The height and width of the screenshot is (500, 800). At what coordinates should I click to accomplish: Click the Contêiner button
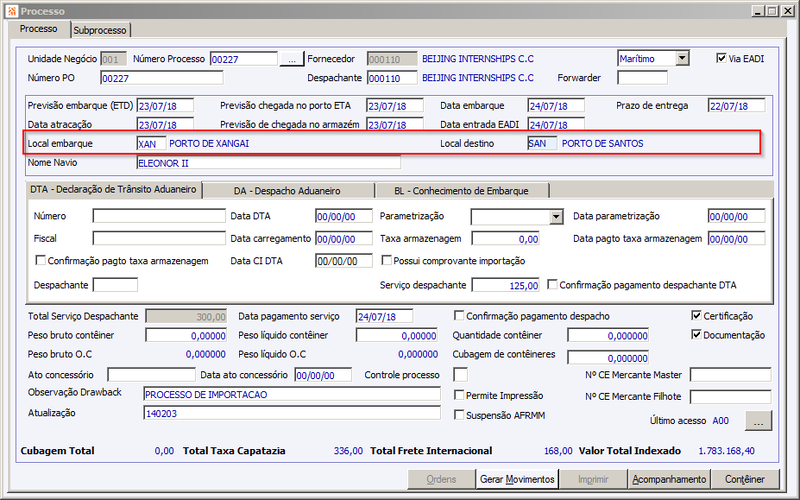pyautogui.click(x=745, y=479)
